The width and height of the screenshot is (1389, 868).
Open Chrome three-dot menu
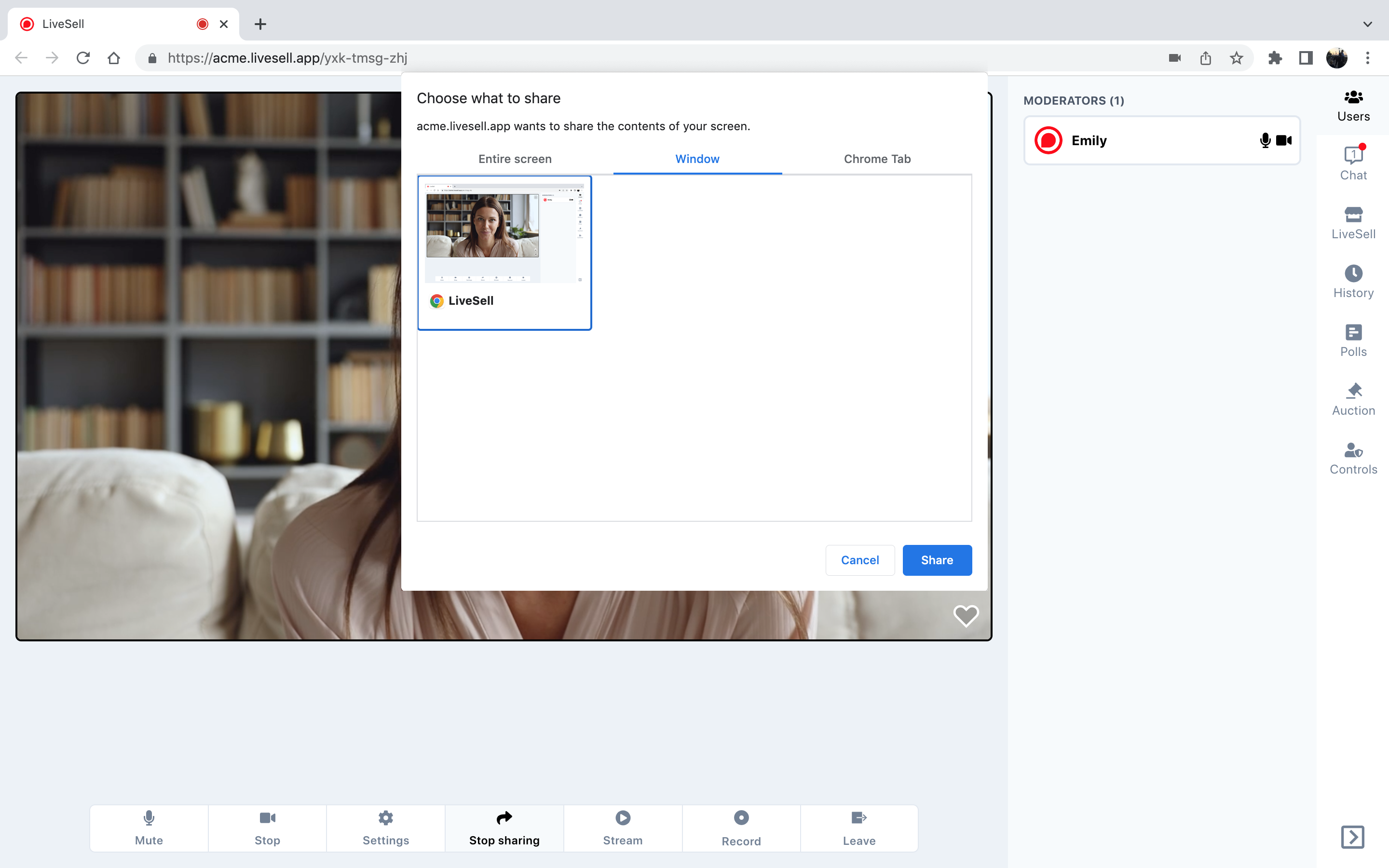click(1368, 58)
